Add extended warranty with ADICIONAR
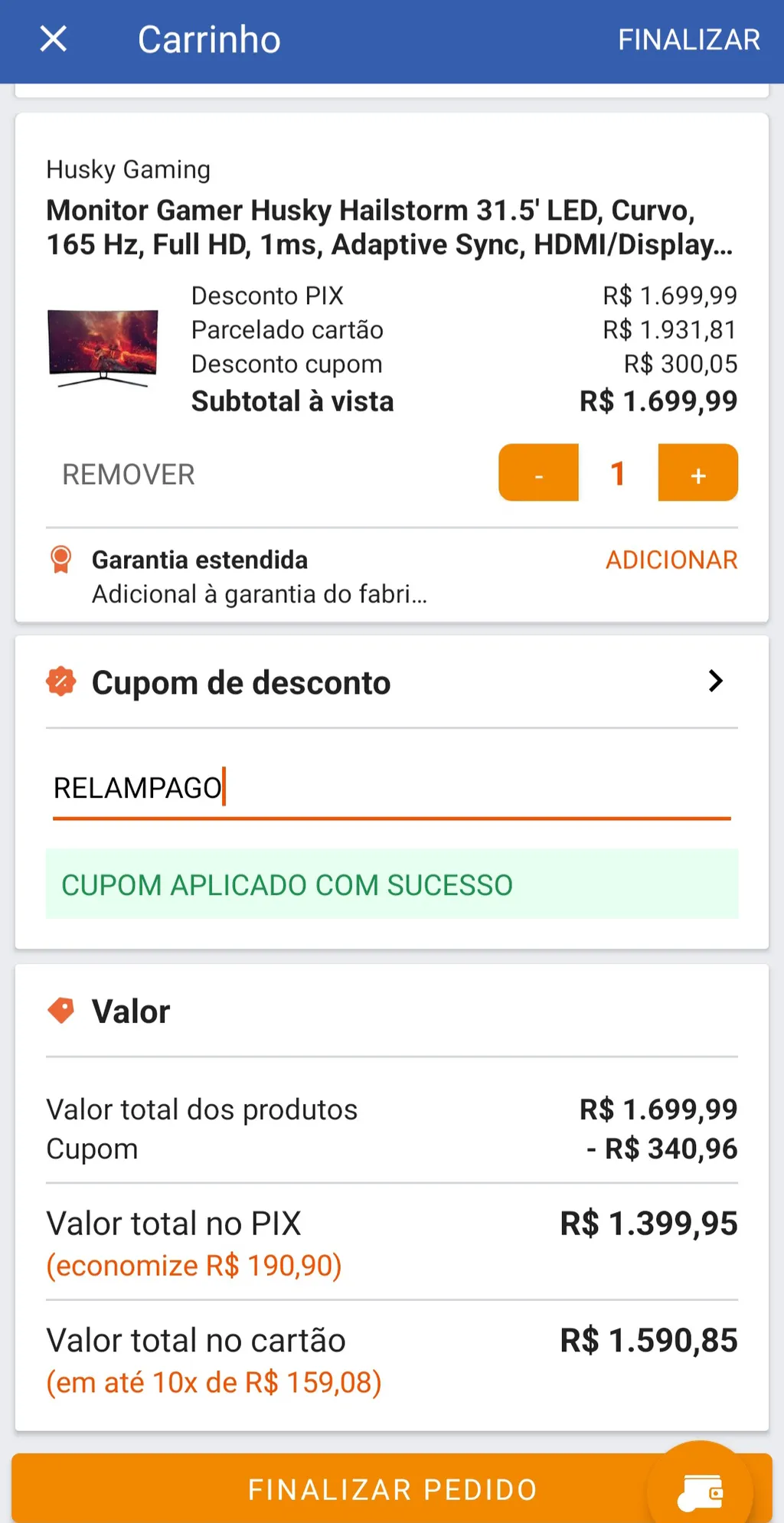This screenshot has height=1523, width=784. pos(671,560)
